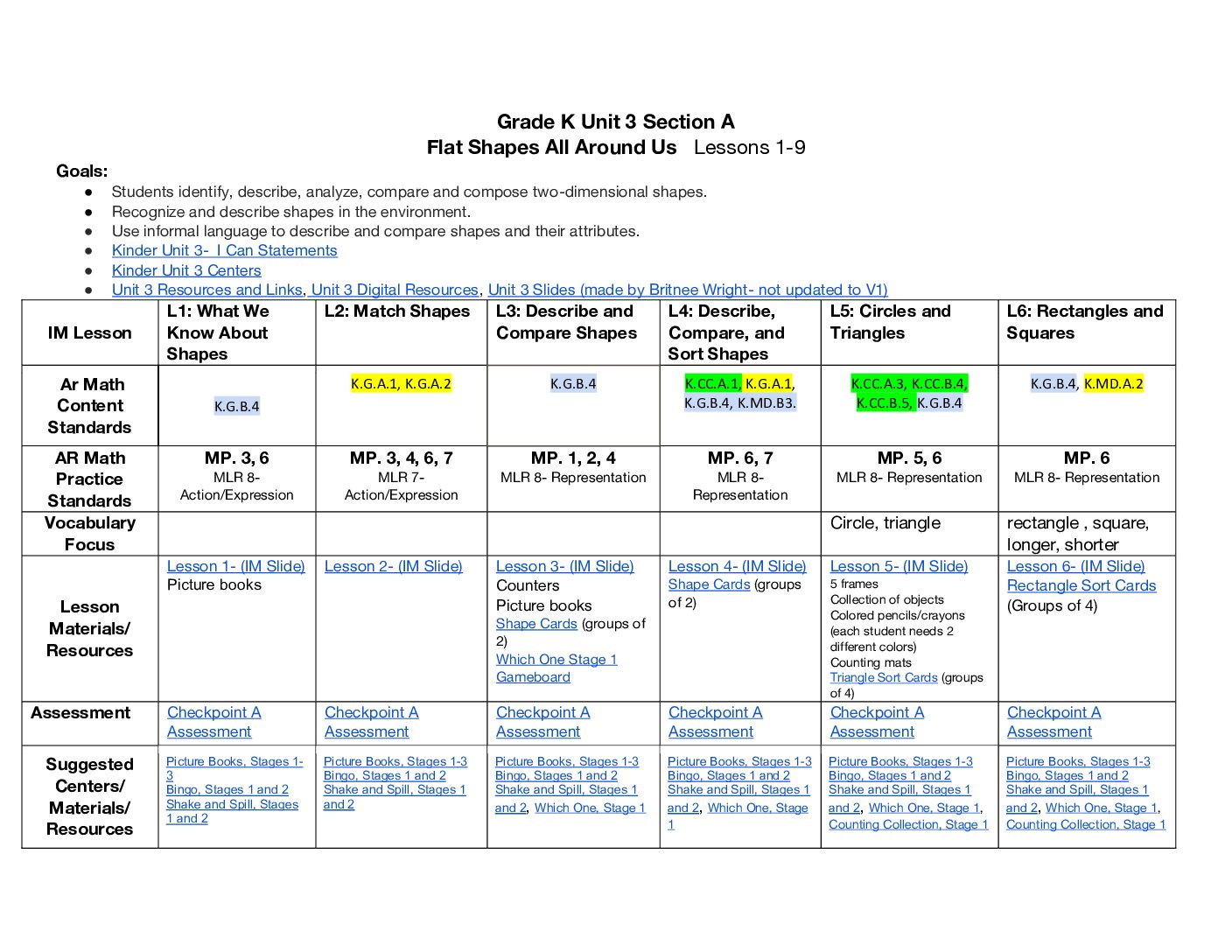Open the Kinder Unit 3- I Can Statements link
The height and width of the screenshot is (952, 1232).
coord(224,250)
